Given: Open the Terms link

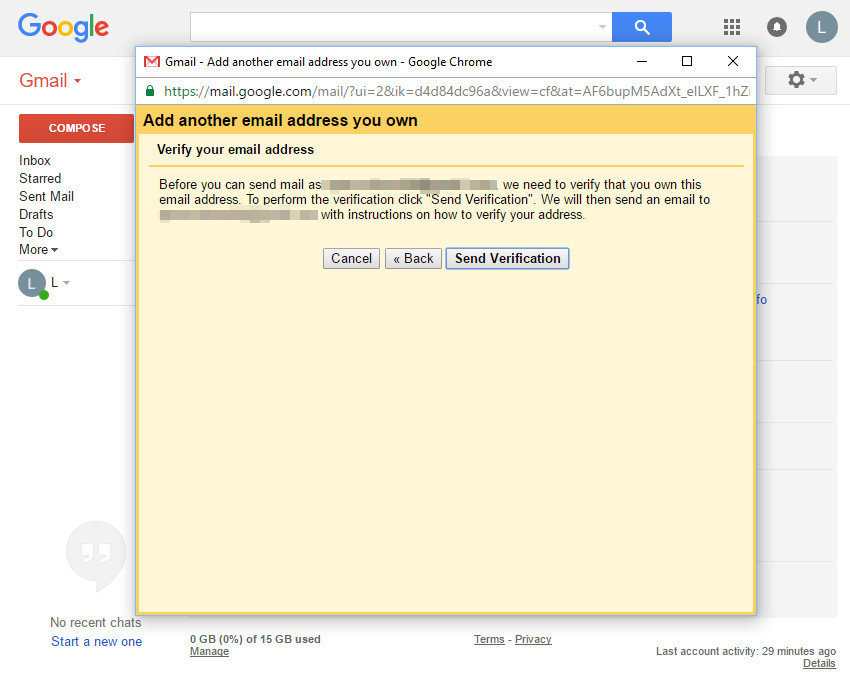Looking at the screenshot, I should (x=489, y=639).
